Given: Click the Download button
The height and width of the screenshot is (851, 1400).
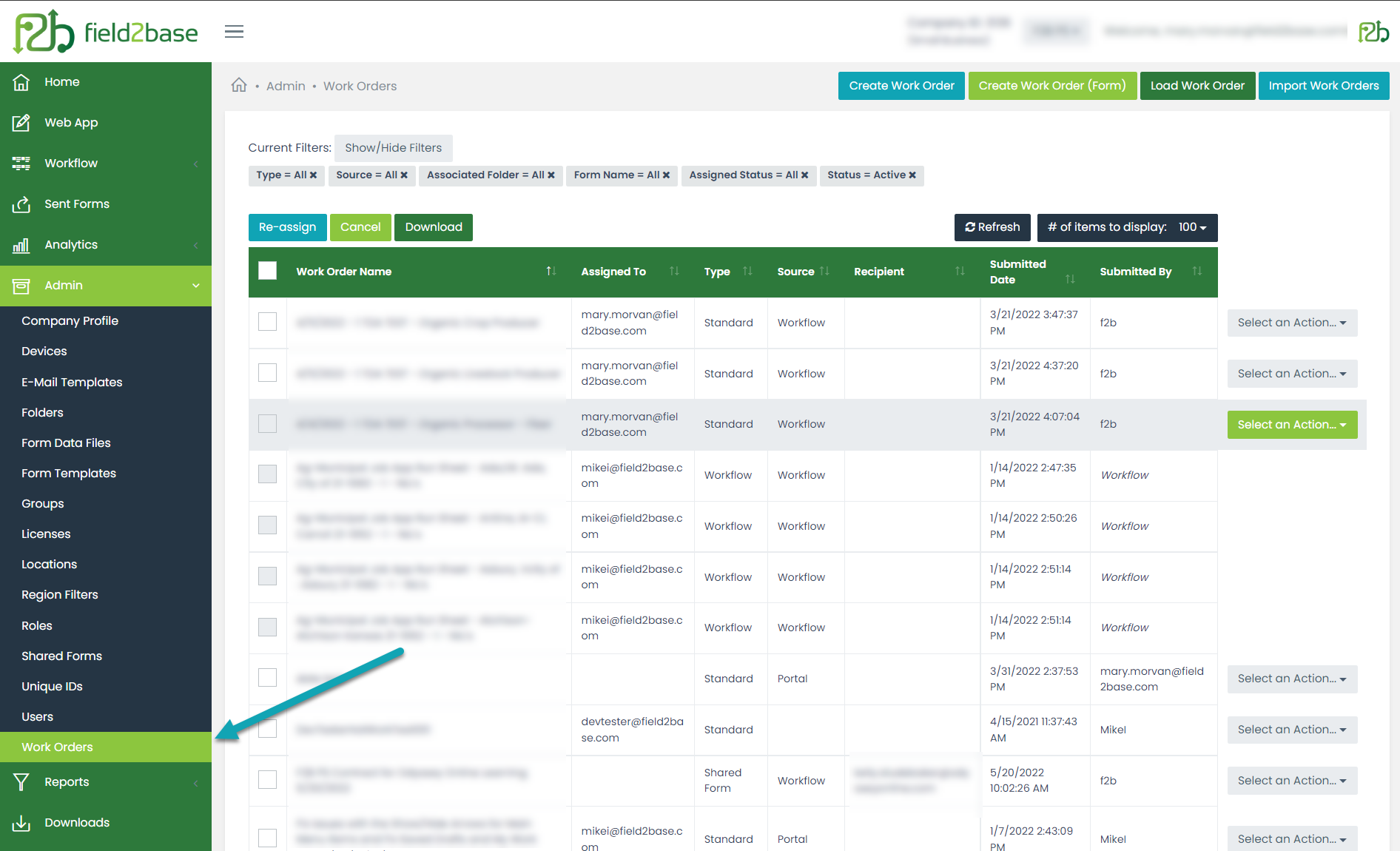Looking at the screenshot, I should tap(434, 227).
